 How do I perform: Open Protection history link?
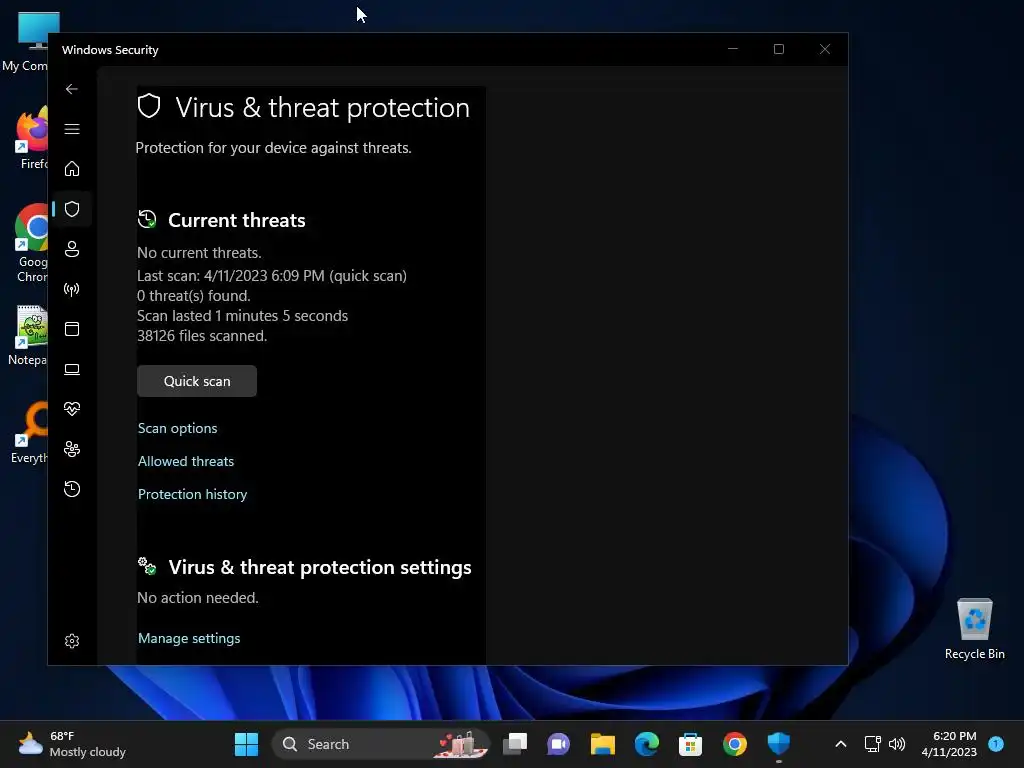tap(193, 494)
